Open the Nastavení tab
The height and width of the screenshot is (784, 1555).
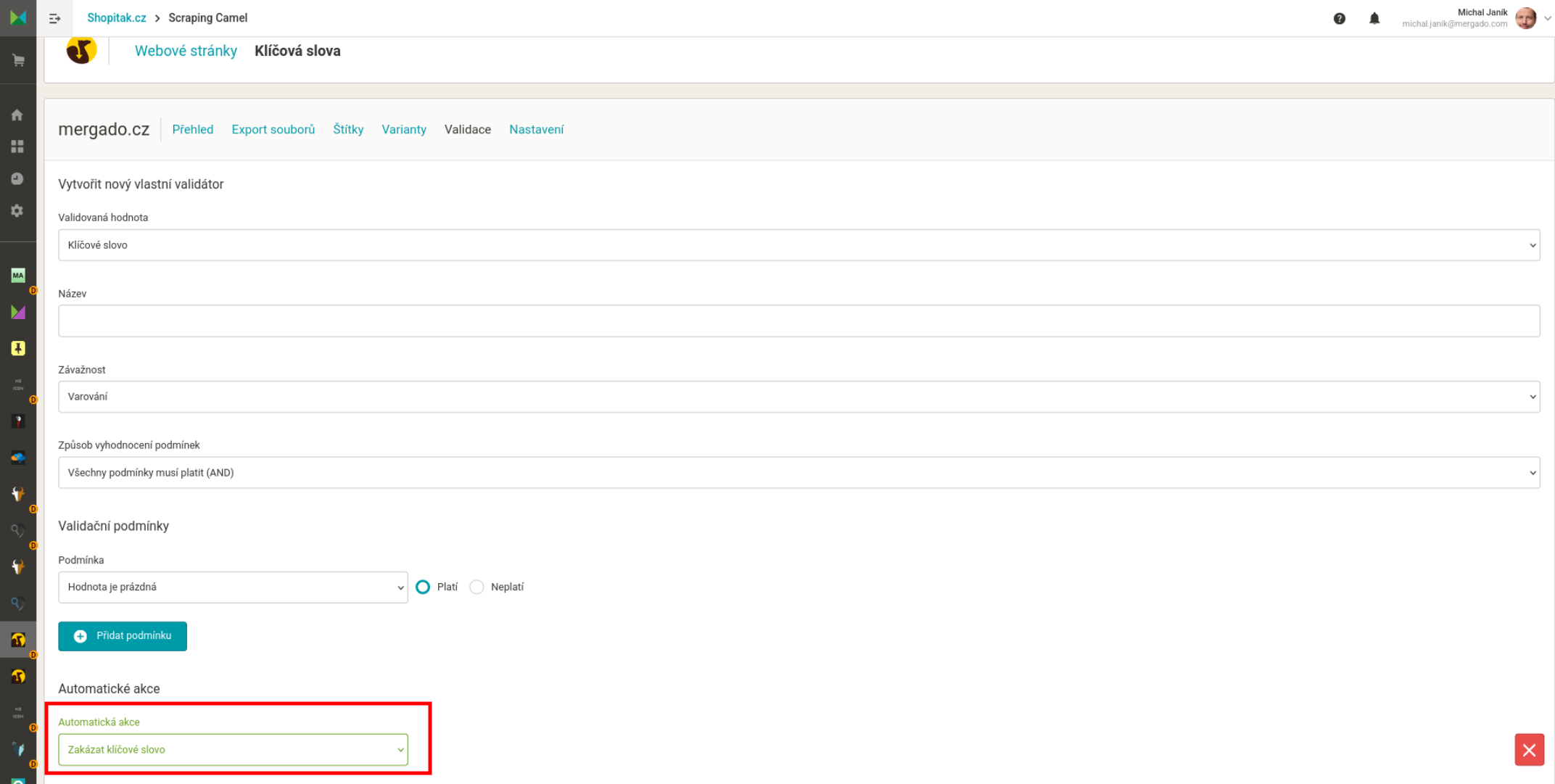pos(536,129)
